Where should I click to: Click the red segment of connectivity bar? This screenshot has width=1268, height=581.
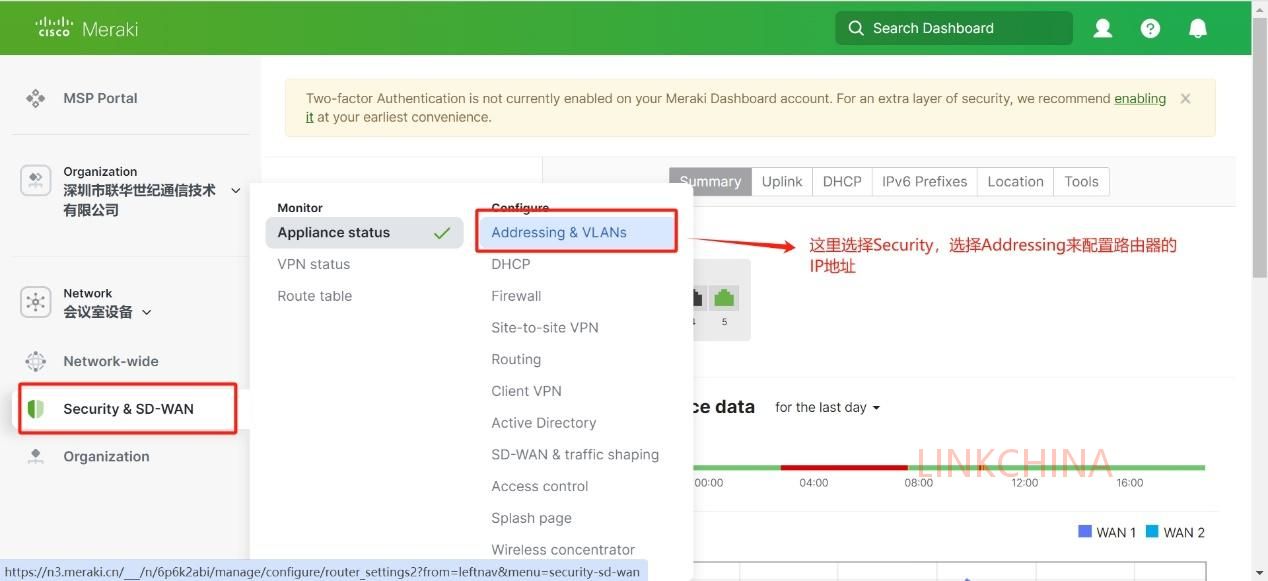point(843,467)
